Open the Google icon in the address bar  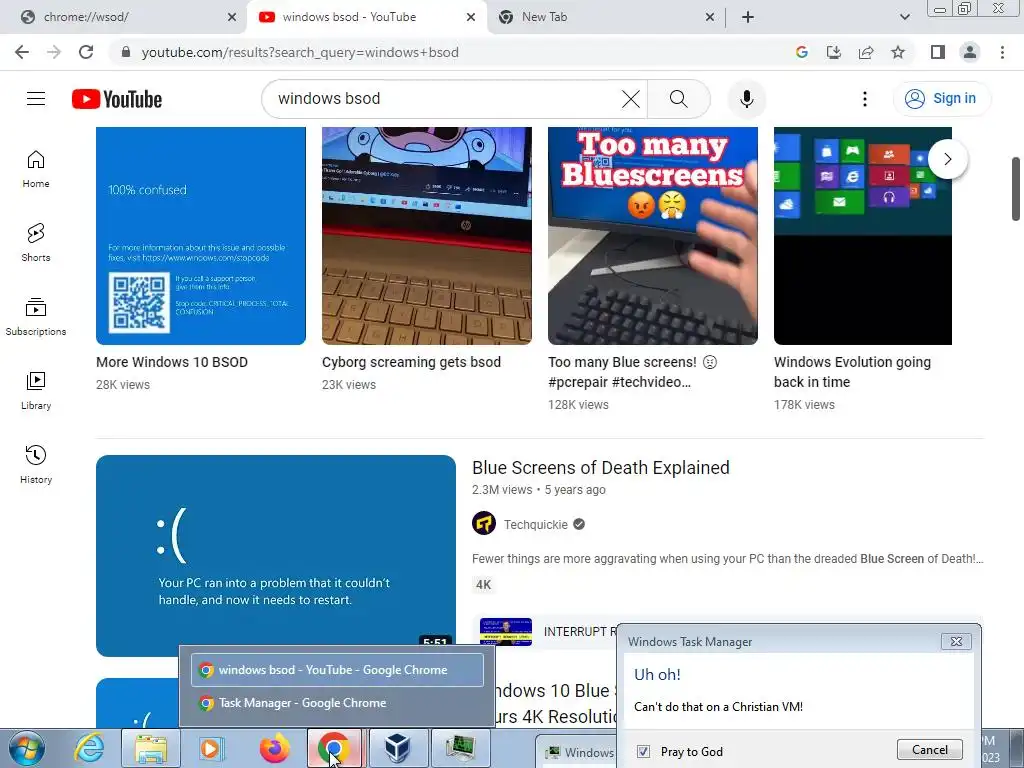(x=802, y=52)
